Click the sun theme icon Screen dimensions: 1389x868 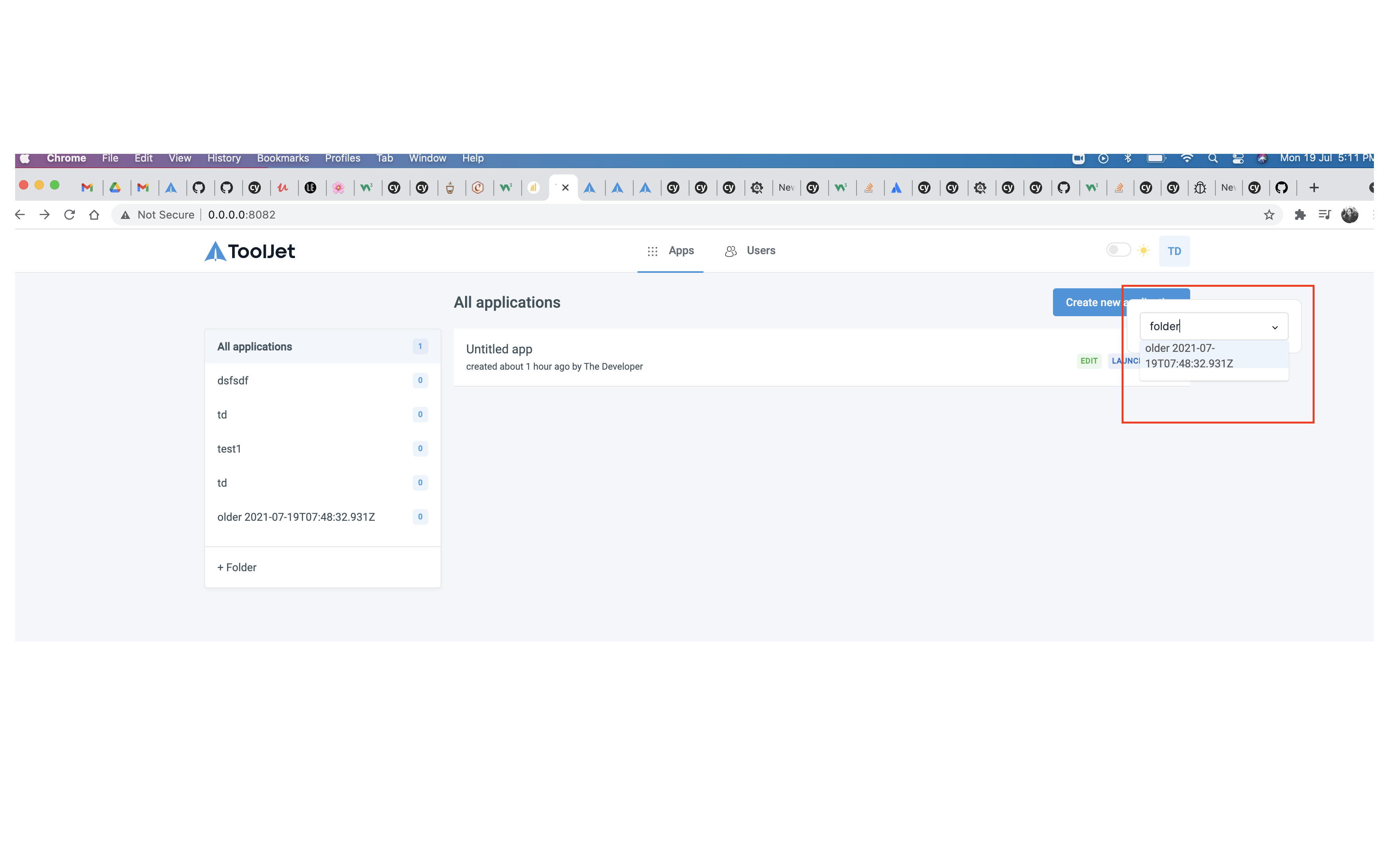(1143, 250)
